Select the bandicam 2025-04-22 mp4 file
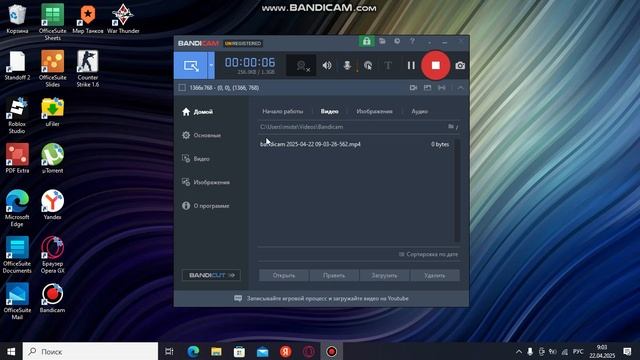The image size is (640, 360). [310, 144]
